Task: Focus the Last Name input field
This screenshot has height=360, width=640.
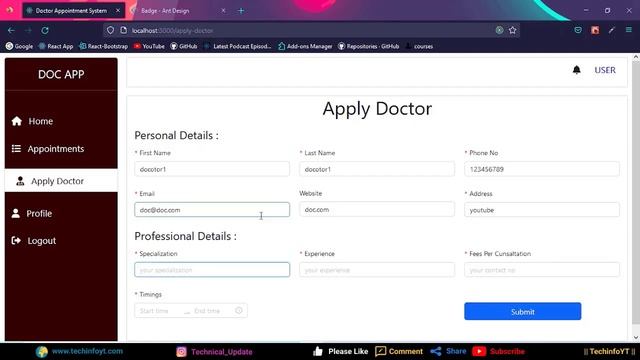Action: (377, 169)
